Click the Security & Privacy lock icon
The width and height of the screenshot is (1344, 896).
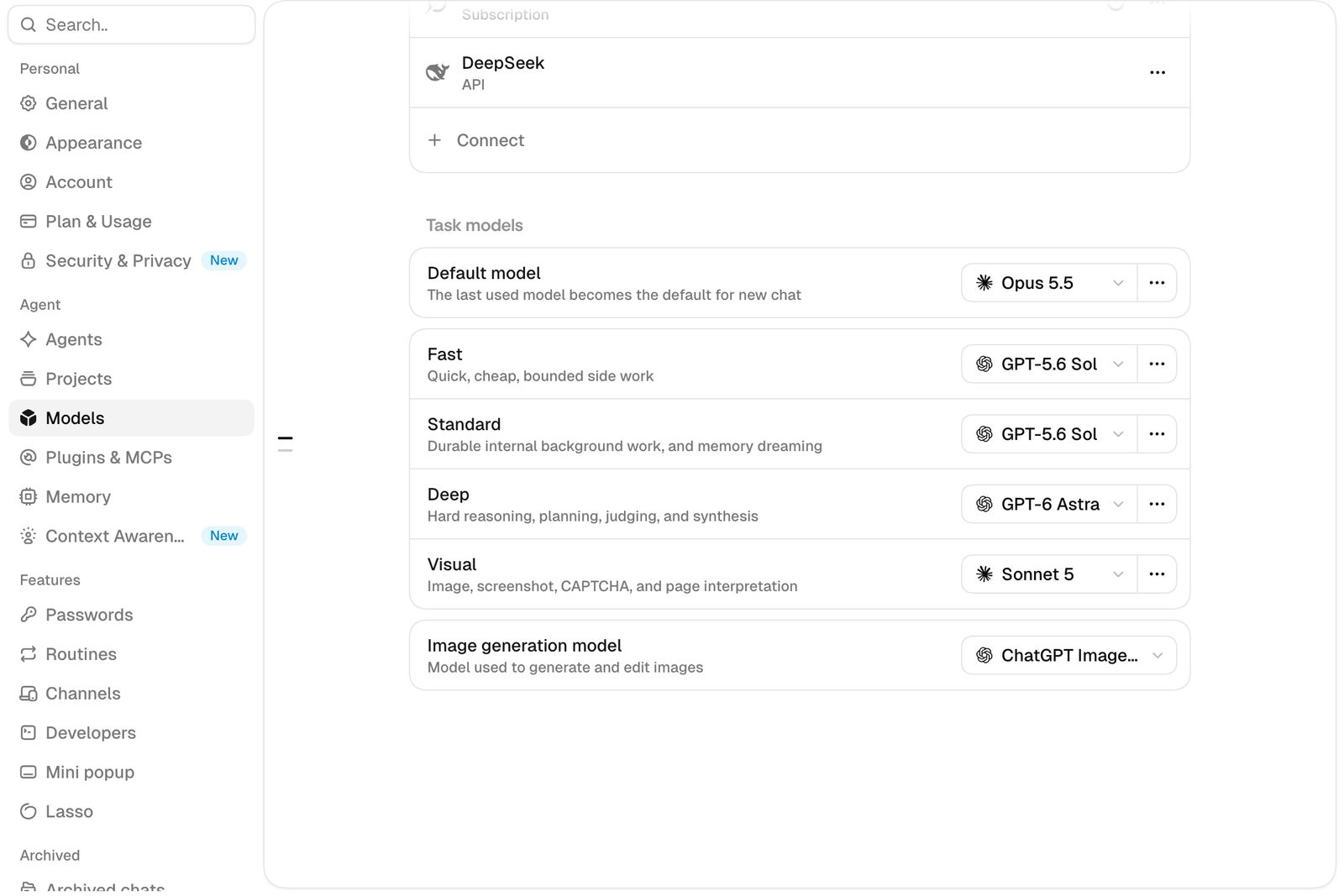(x=29, y=260)
